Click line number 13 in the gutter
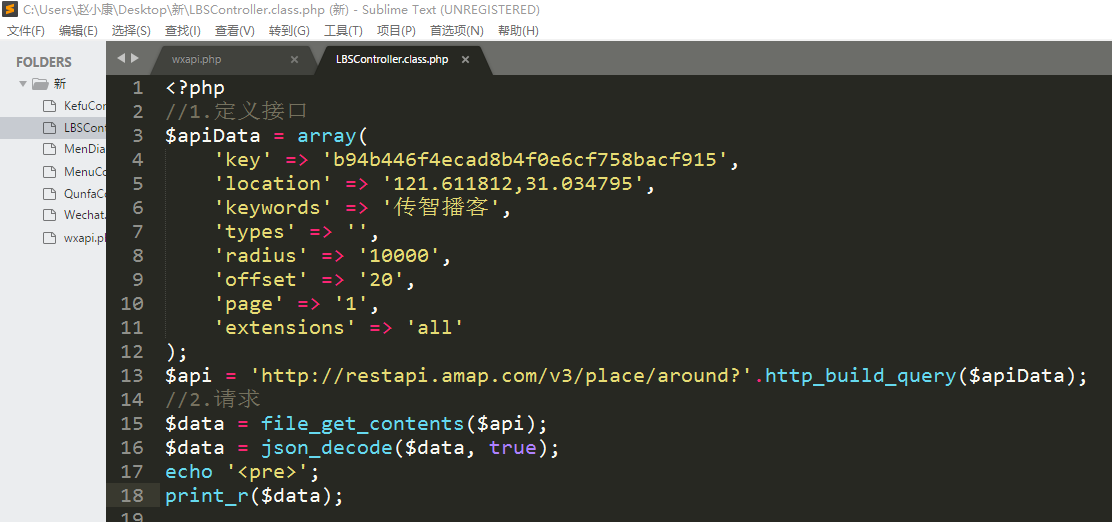The height and width of the screenshot is (522, 1112). coord(132,376)
